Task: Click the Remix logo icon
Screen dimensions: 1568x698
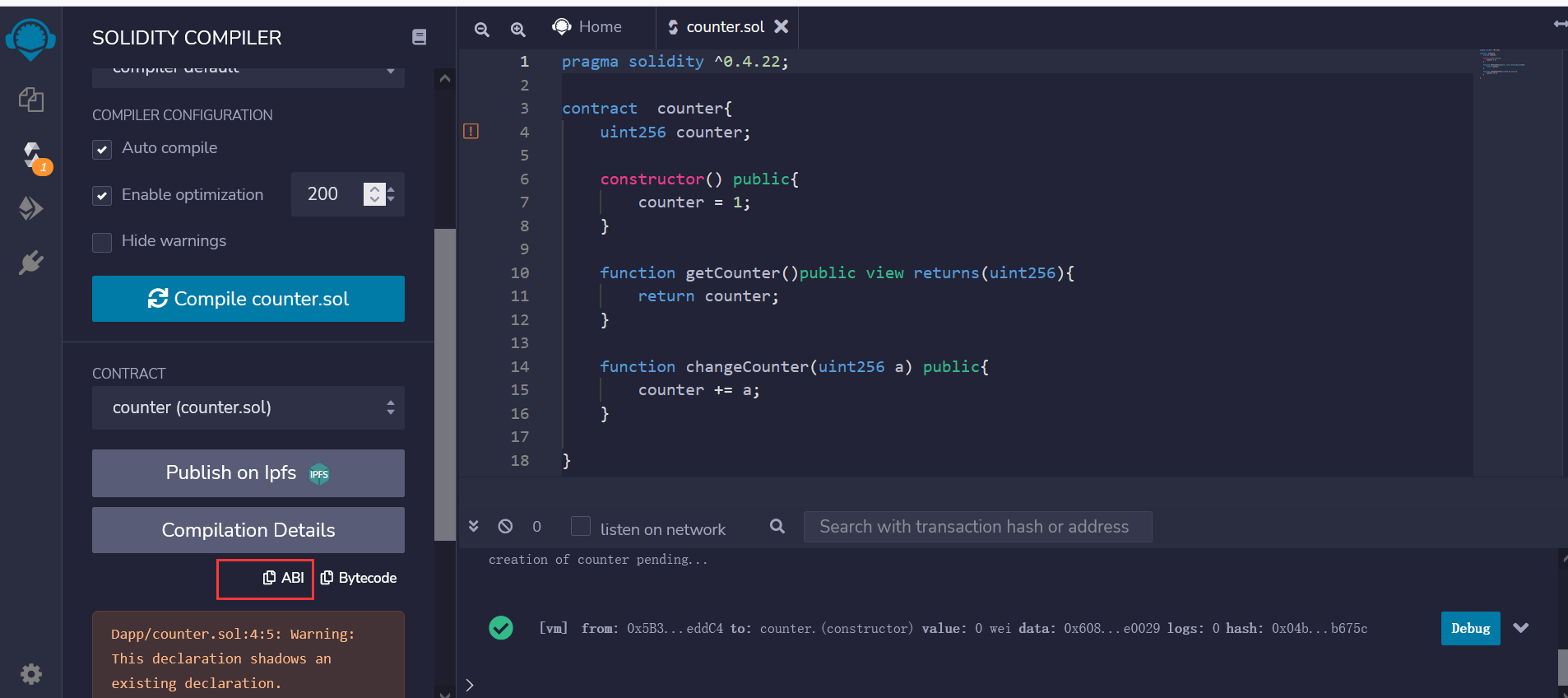Action: pyautogui.click(x=30, y=39)
